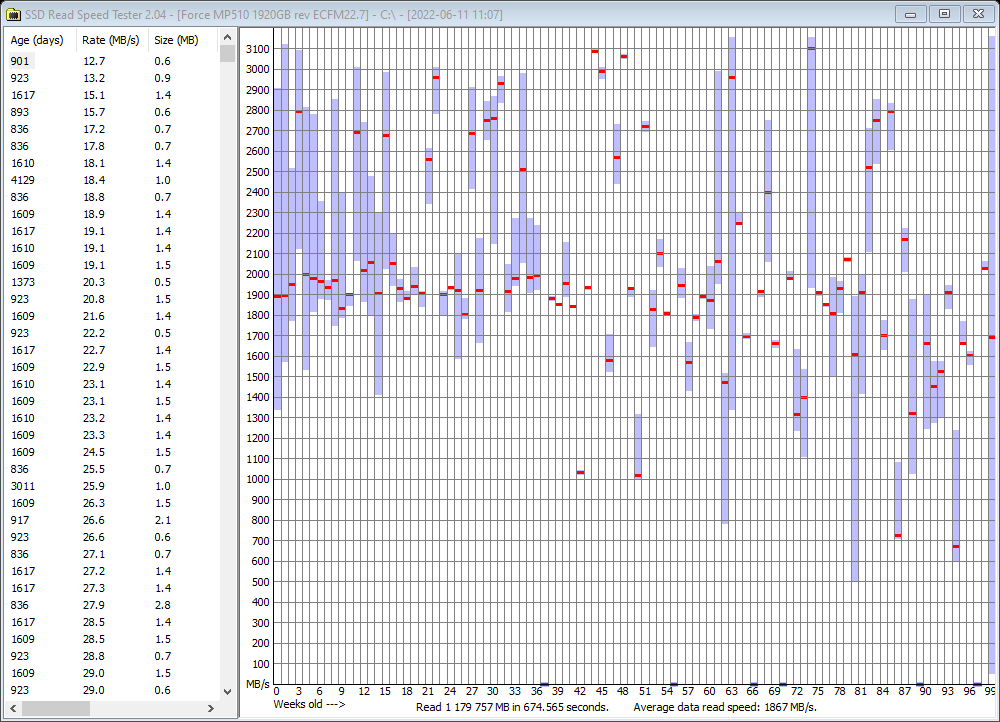Click the red marker near 3090 MB/s at week 44
This screenshot has width=1000, height=722.
click(x=595, y=52)
